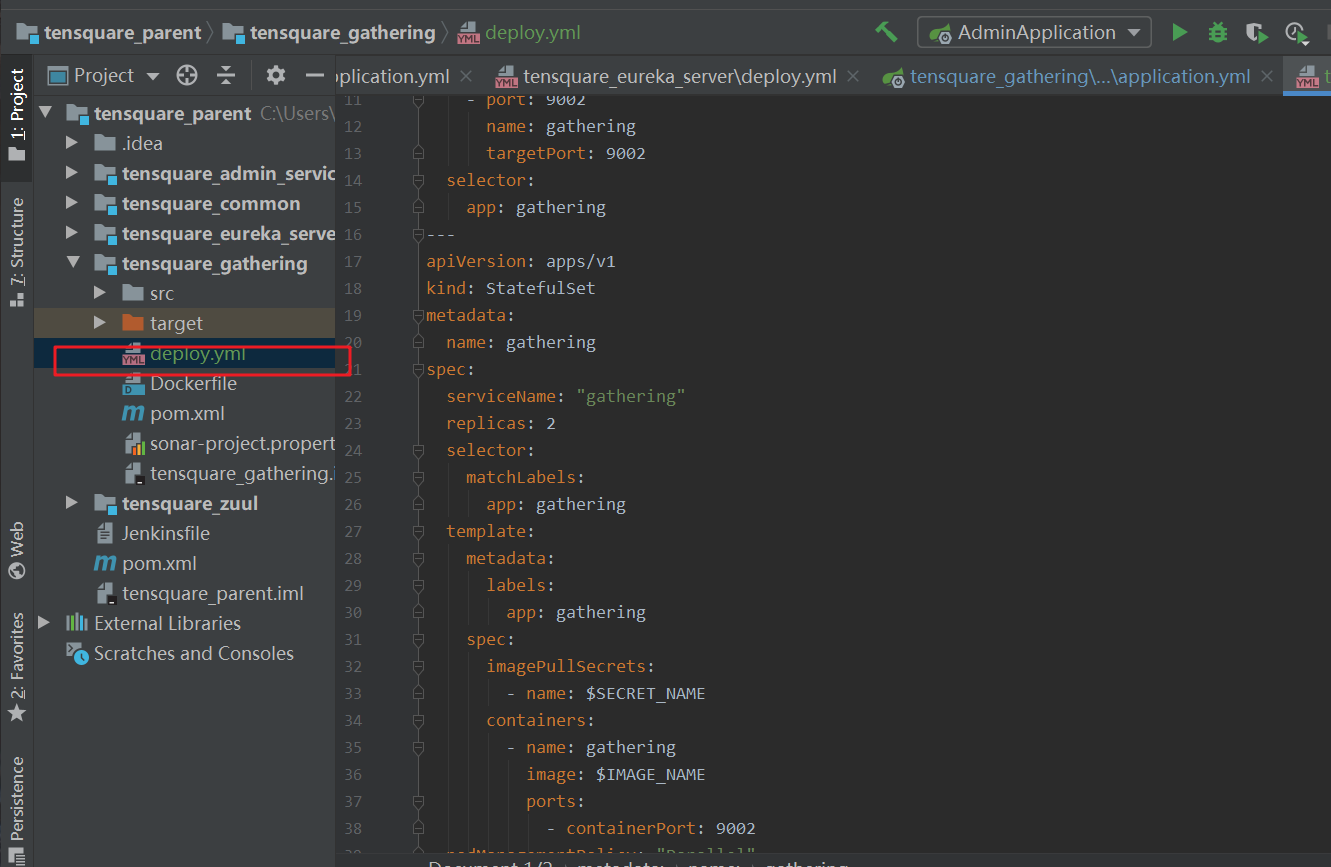
Task: Select the tensquare_common module row
Action: click(x=185, y=204)
